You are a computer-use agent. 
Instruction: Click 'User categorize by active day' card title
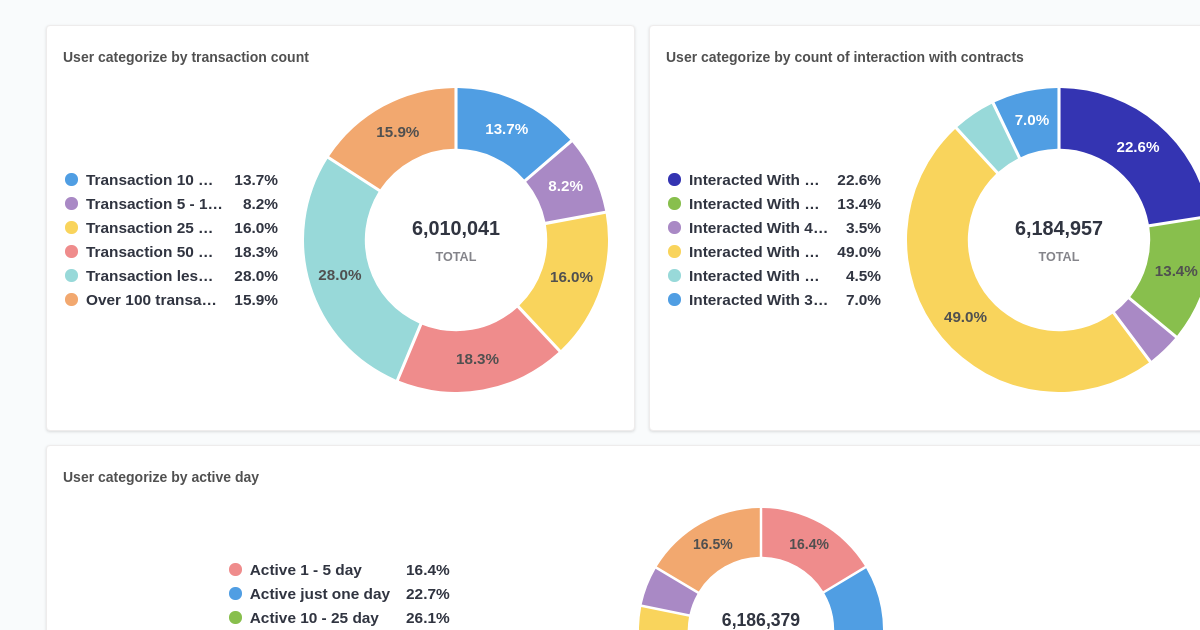[x=161, y=477]
